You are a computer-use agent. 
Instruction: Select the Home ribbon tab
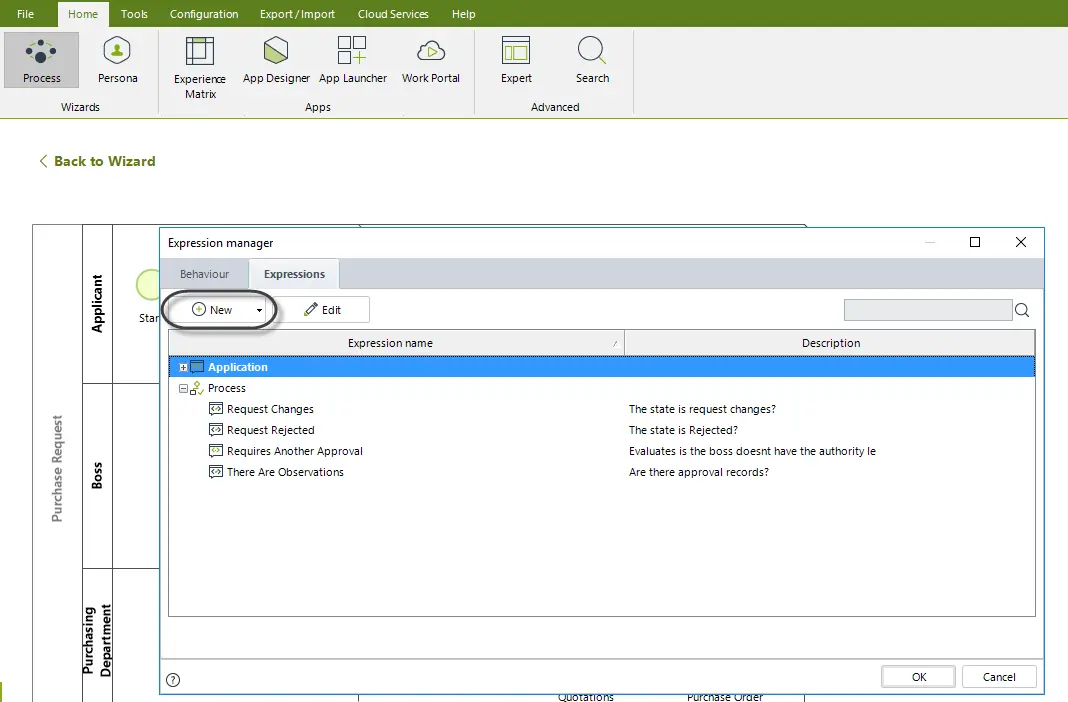point(83,14)
